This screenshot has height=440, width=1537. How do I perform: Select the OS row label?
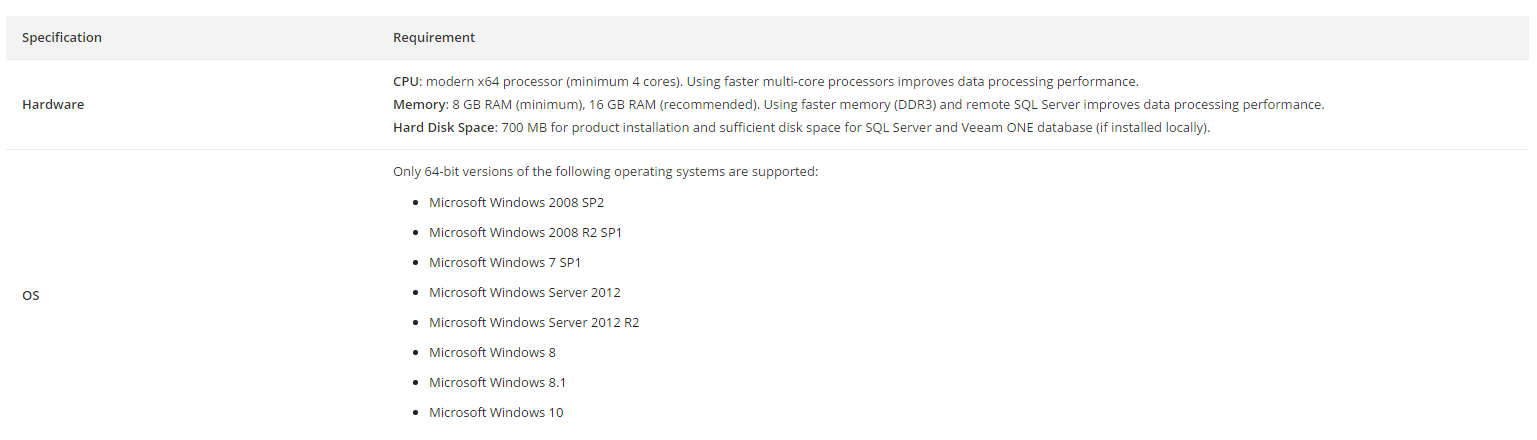(x=31, y=296)
